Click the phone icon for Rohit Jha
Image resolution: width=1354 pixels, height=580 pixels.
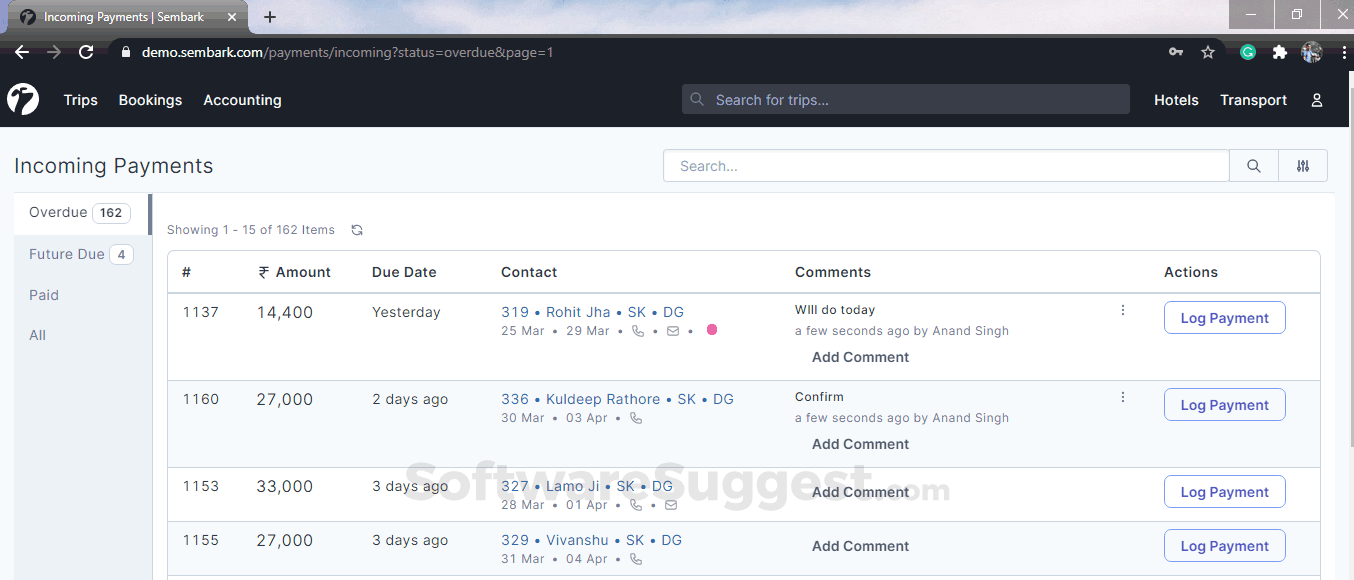(x=638, y=330)
